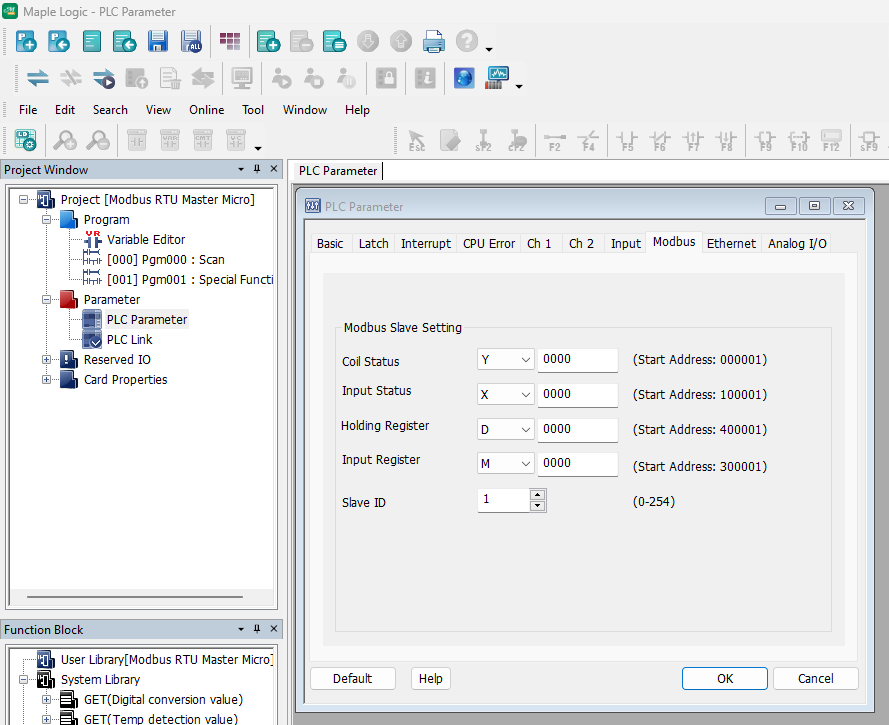
Task: Click the green Add Program icon
Action: coord(268,41)
